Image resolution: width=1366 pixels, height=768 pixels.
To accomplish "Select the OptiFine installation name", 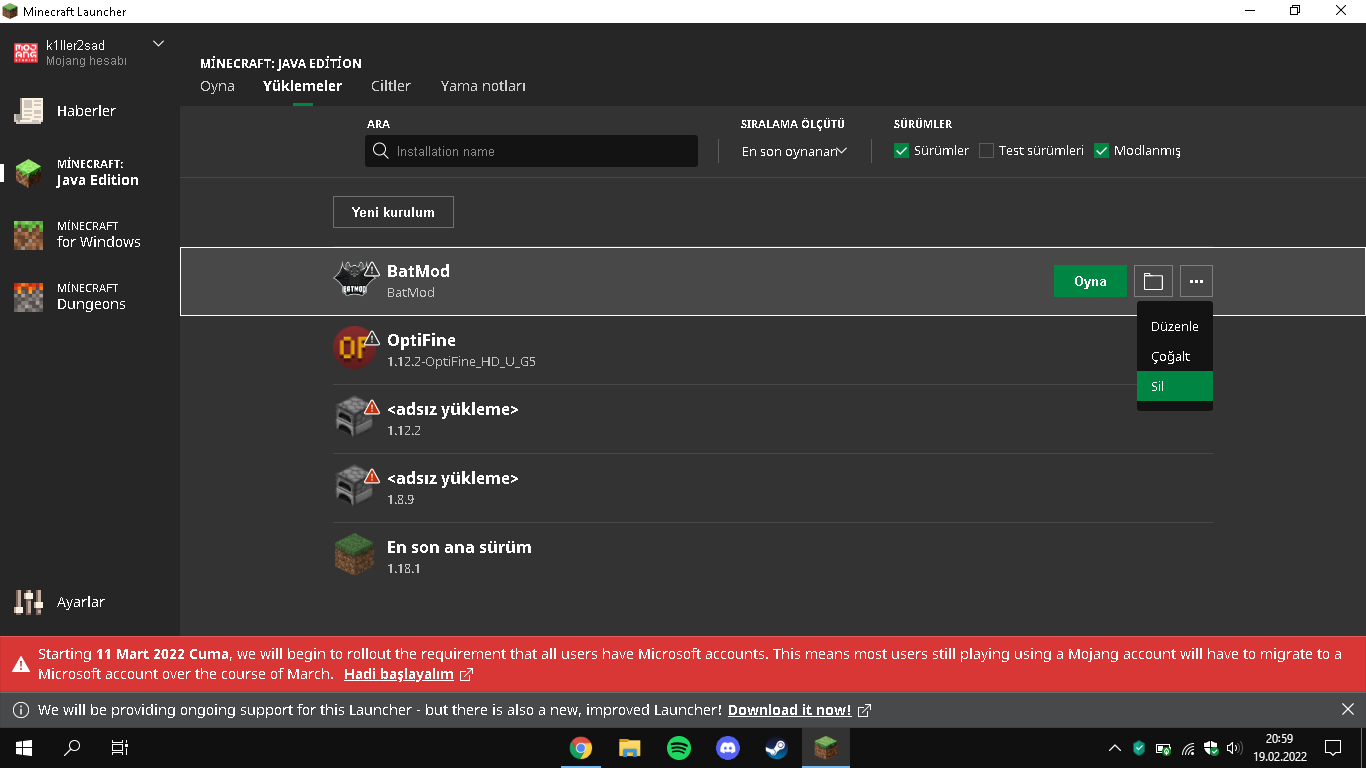I will [x=421, y=340].
